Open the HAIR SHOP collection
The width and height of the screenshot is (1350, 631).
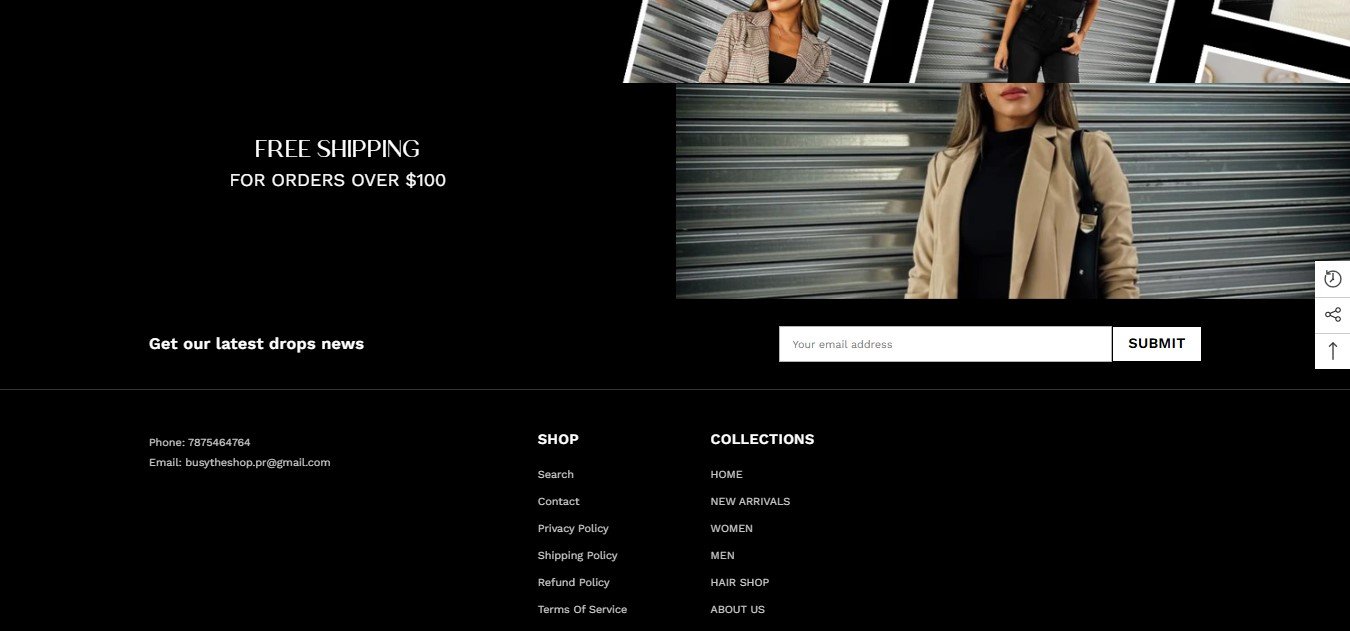740,583
